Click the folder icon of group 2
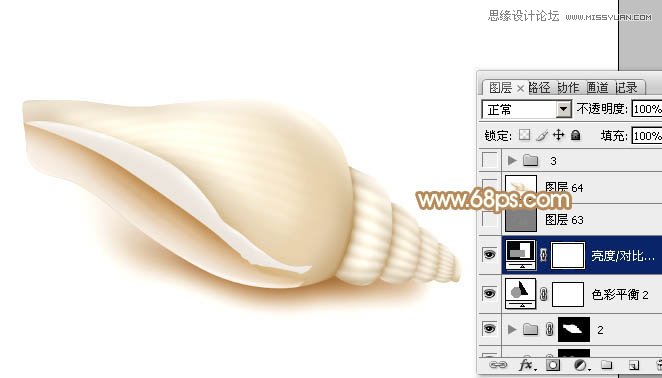662x378 pixels. pos(531,329)
